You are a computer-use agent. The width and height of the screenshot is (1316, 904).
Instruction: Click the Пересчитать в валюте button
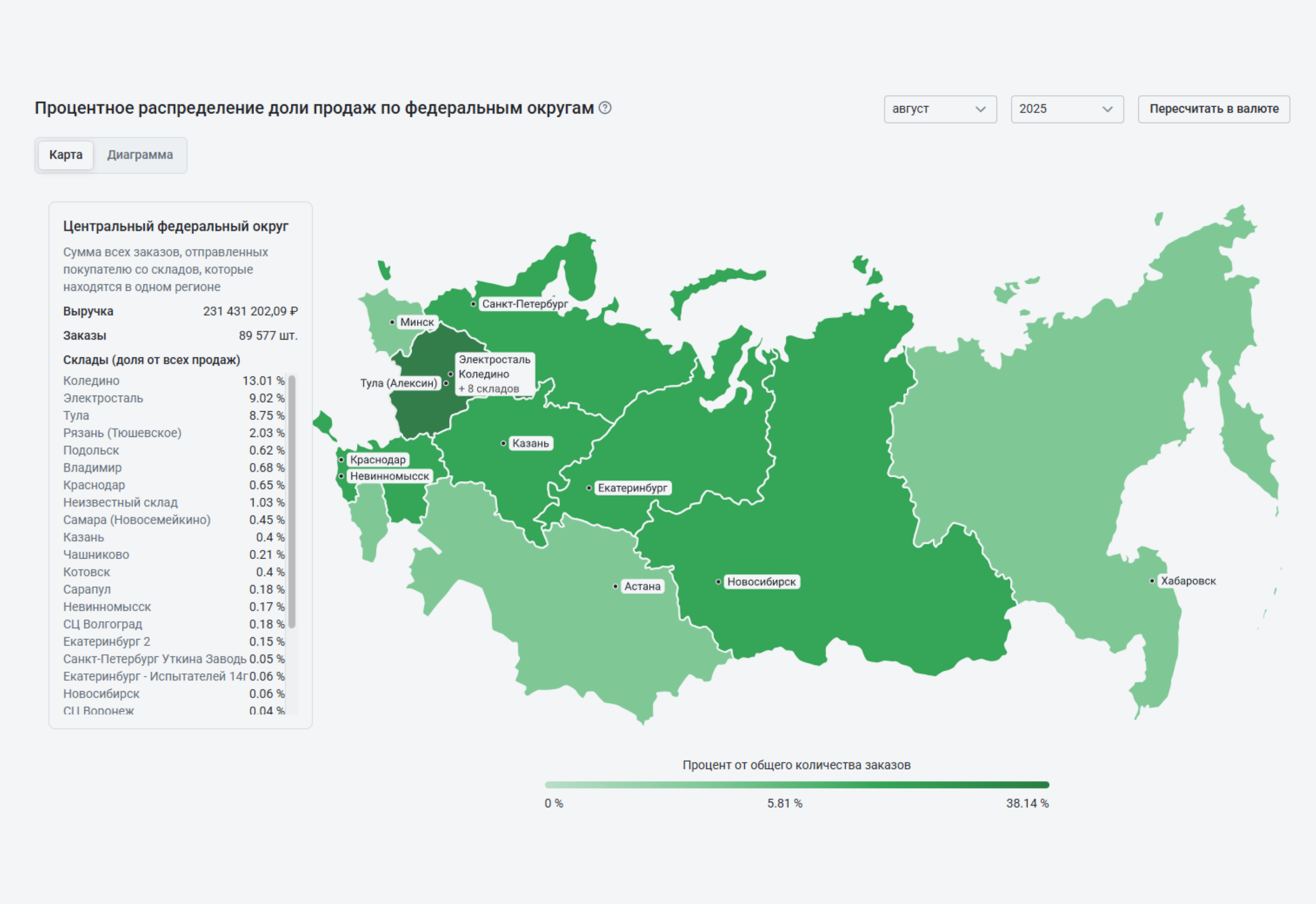tap(1214, 109)
